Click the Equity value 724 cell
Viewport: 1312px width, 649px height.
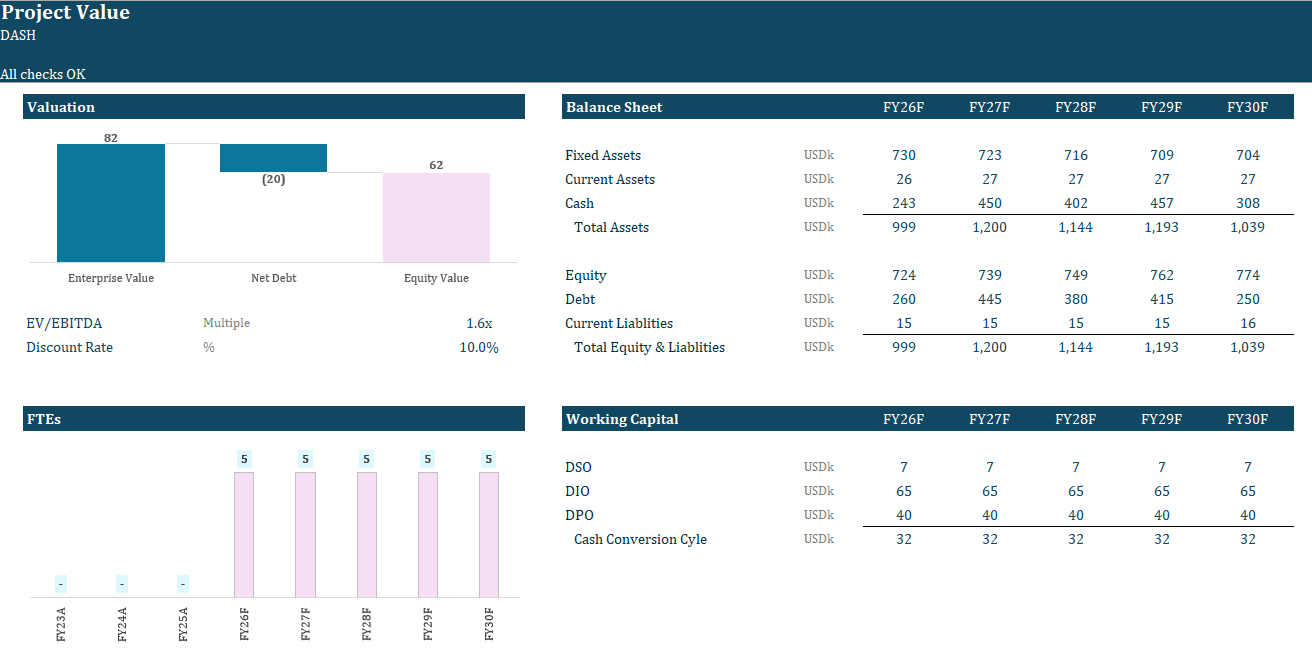click(904, 274)
